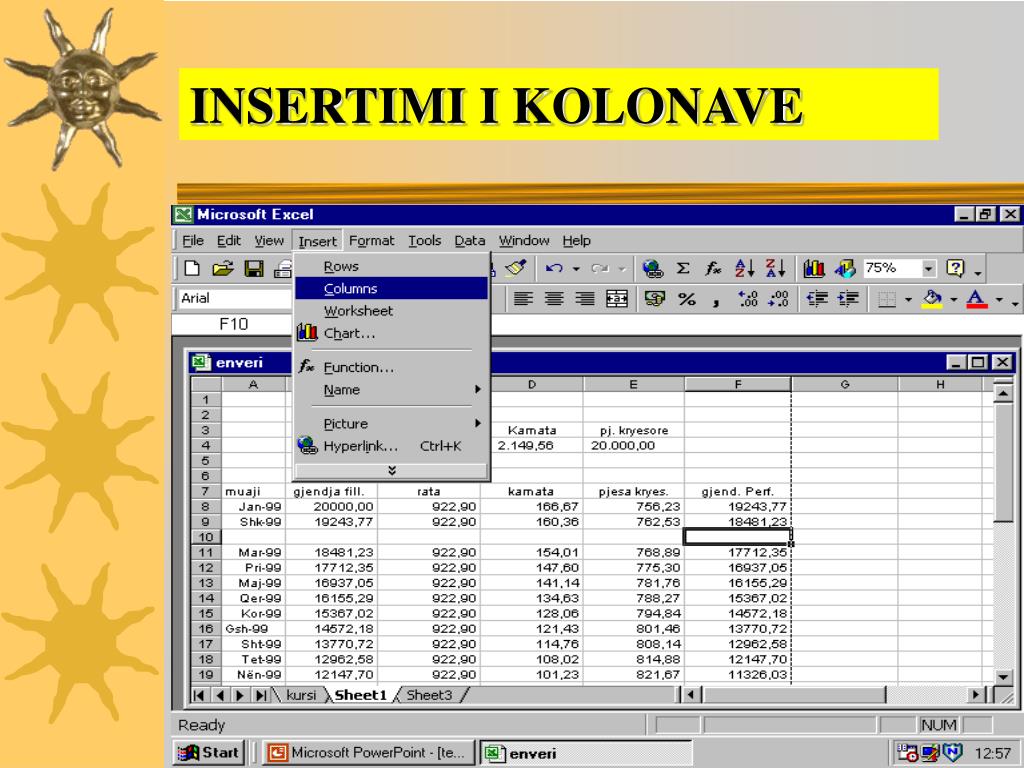Expand the Picture submenu arrow
This screenshot has height=768, width=1024.
coord(478,423)
